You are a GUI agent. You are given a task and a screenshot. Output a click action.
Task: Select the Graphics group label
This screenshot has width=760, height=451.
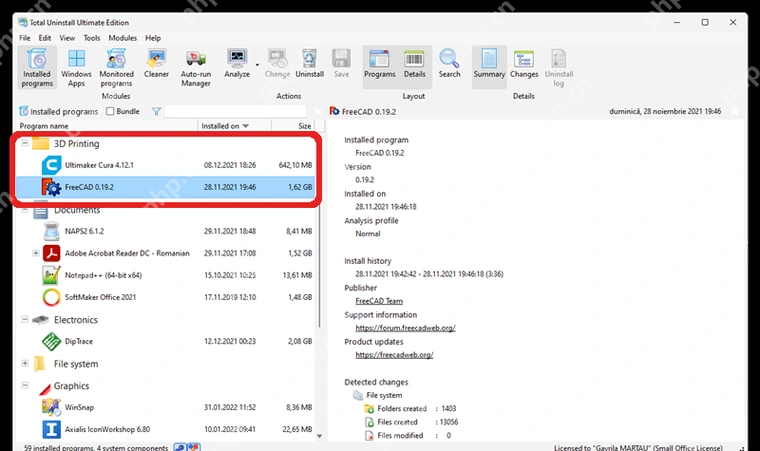pyautogui.click(x=71, y=386)
